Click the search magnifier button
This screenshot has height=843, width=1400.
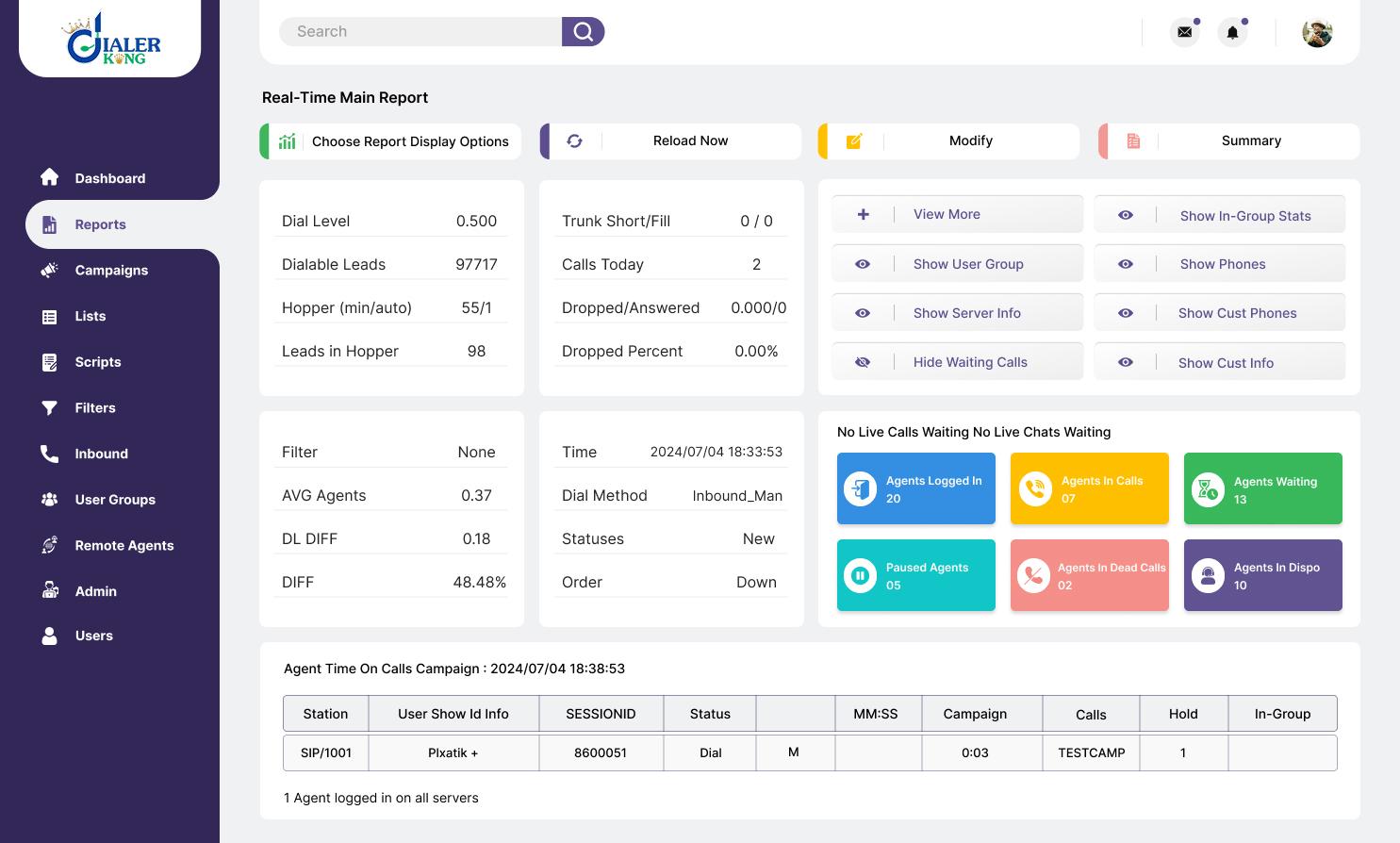pyautogui.click(x=583, y=32)
